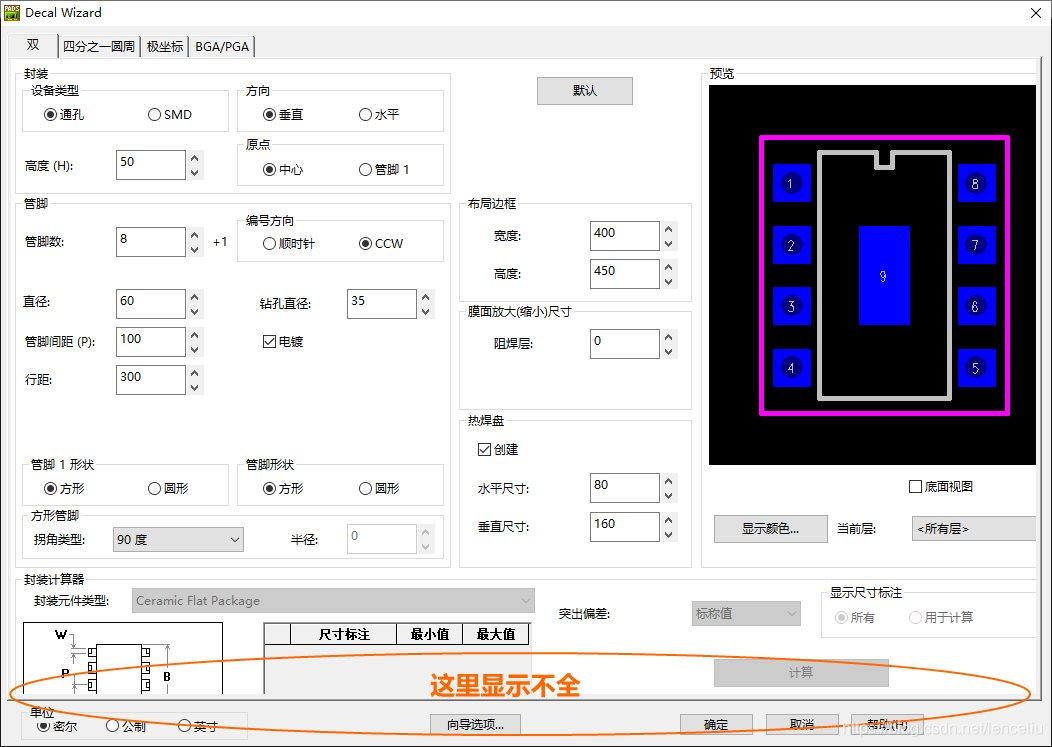Click the 取消 button
The image size is (1052, 747).
(802, 724)
